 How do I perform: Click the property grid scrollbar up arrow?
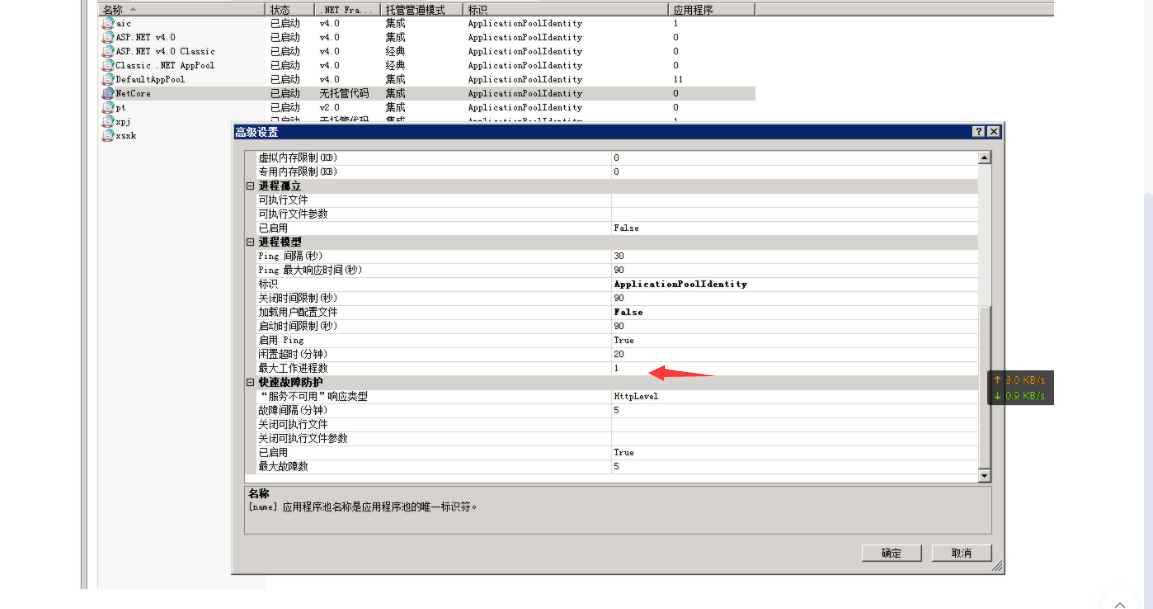click(984, 158)
